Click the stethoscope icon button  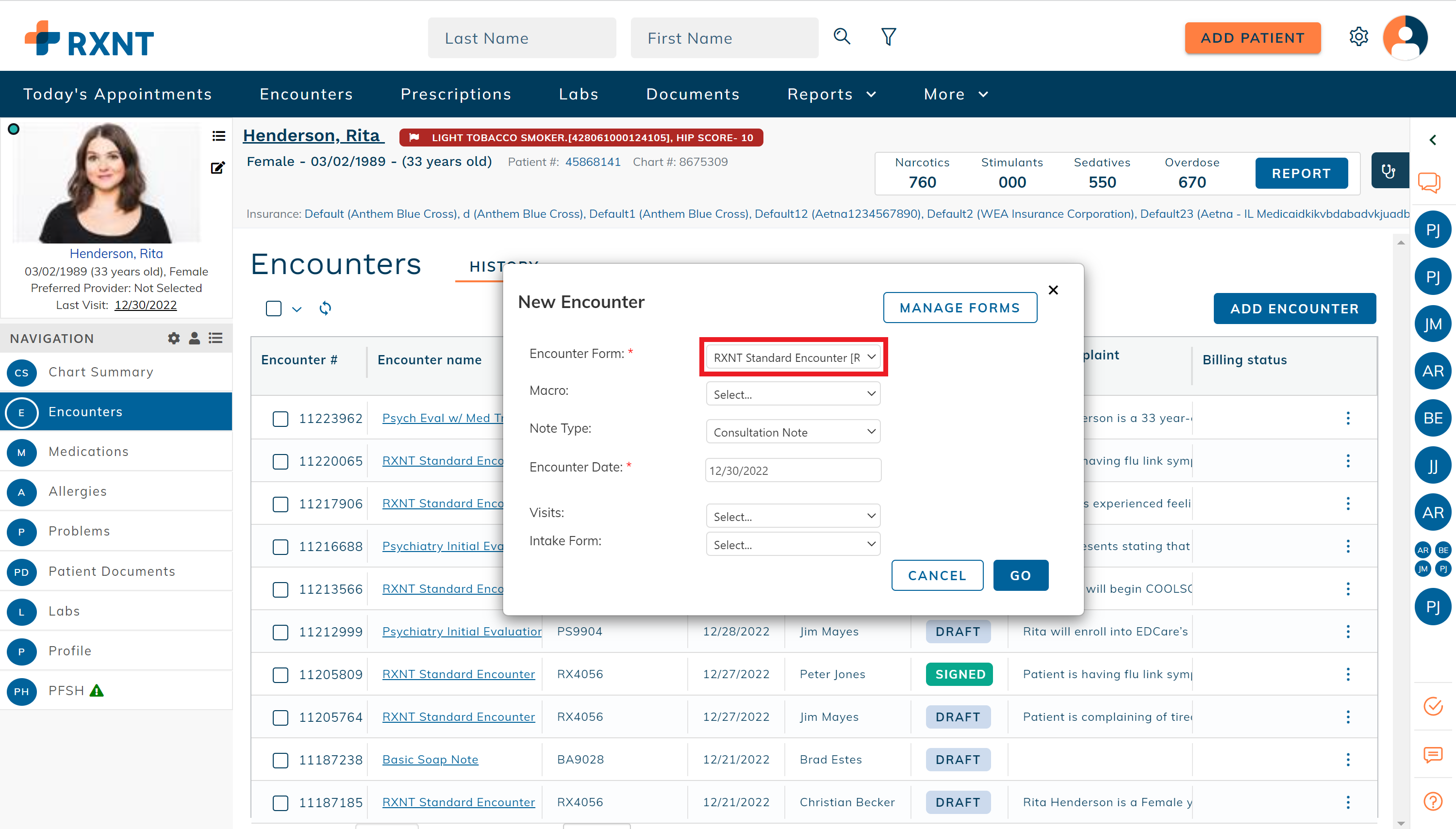[x=1389, y=171]
